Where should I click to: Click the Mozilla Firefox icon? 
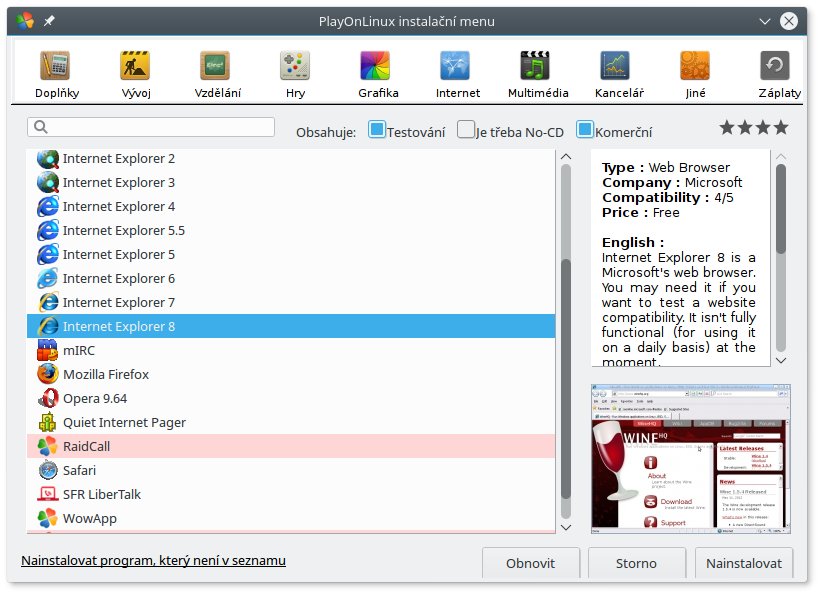(48, 374)
